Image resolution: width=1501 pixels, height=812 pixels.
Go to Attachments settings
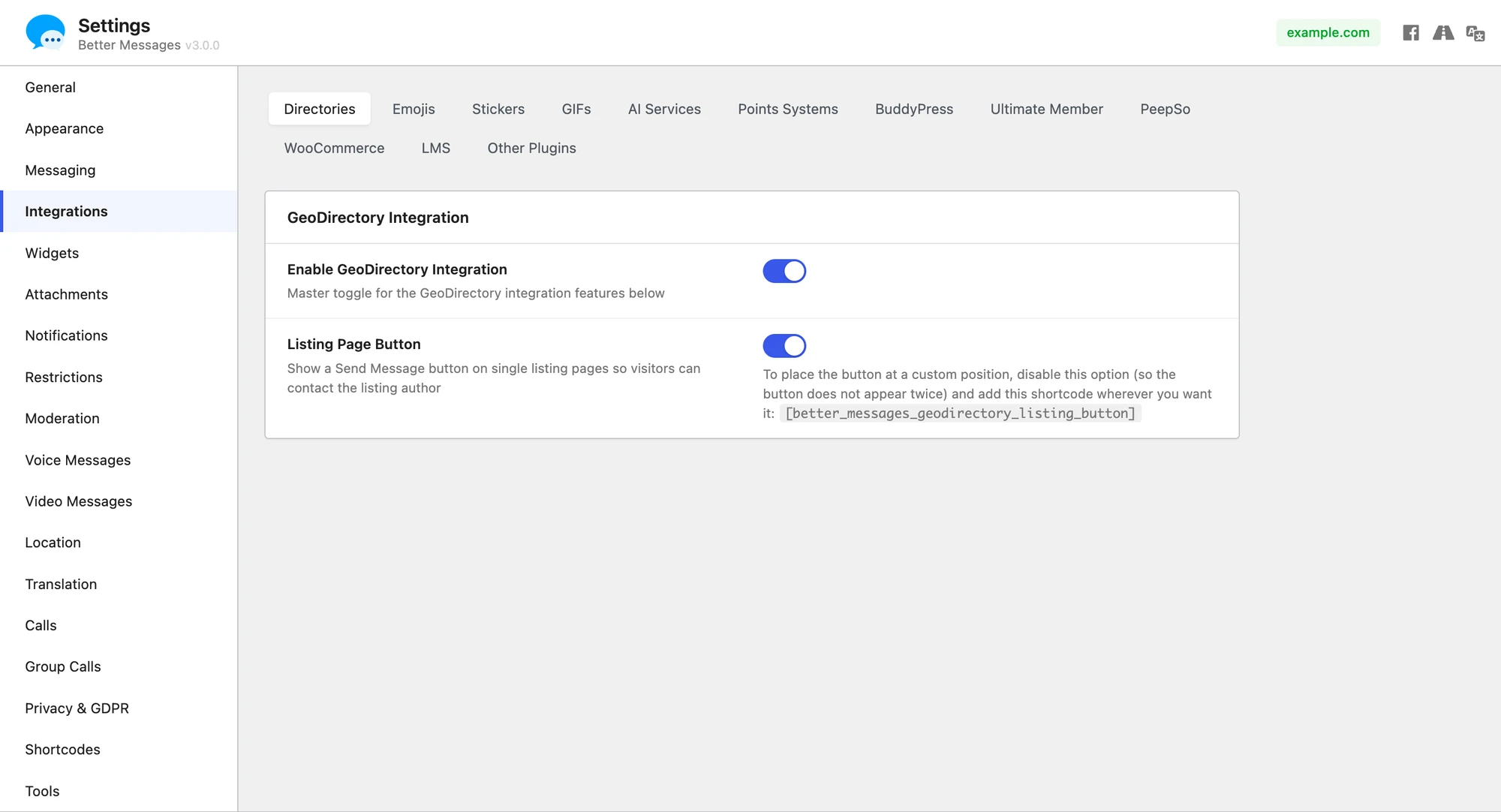(119, 294)
